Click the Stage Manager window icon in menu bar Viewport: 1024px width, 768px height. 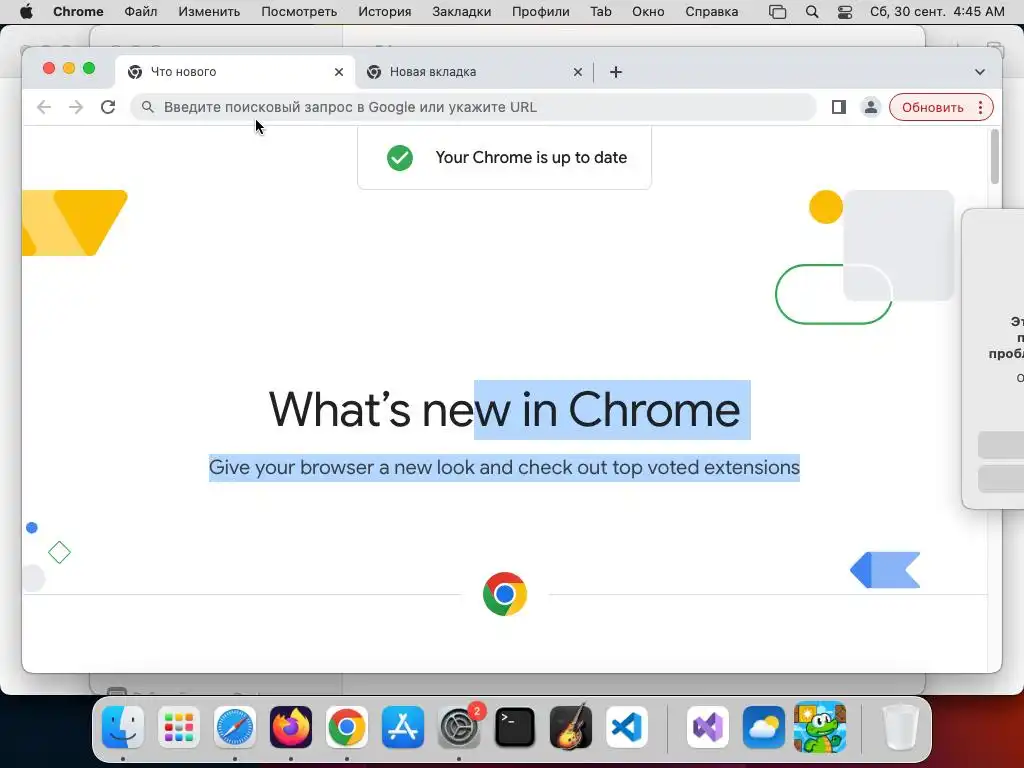coord(777,12)
